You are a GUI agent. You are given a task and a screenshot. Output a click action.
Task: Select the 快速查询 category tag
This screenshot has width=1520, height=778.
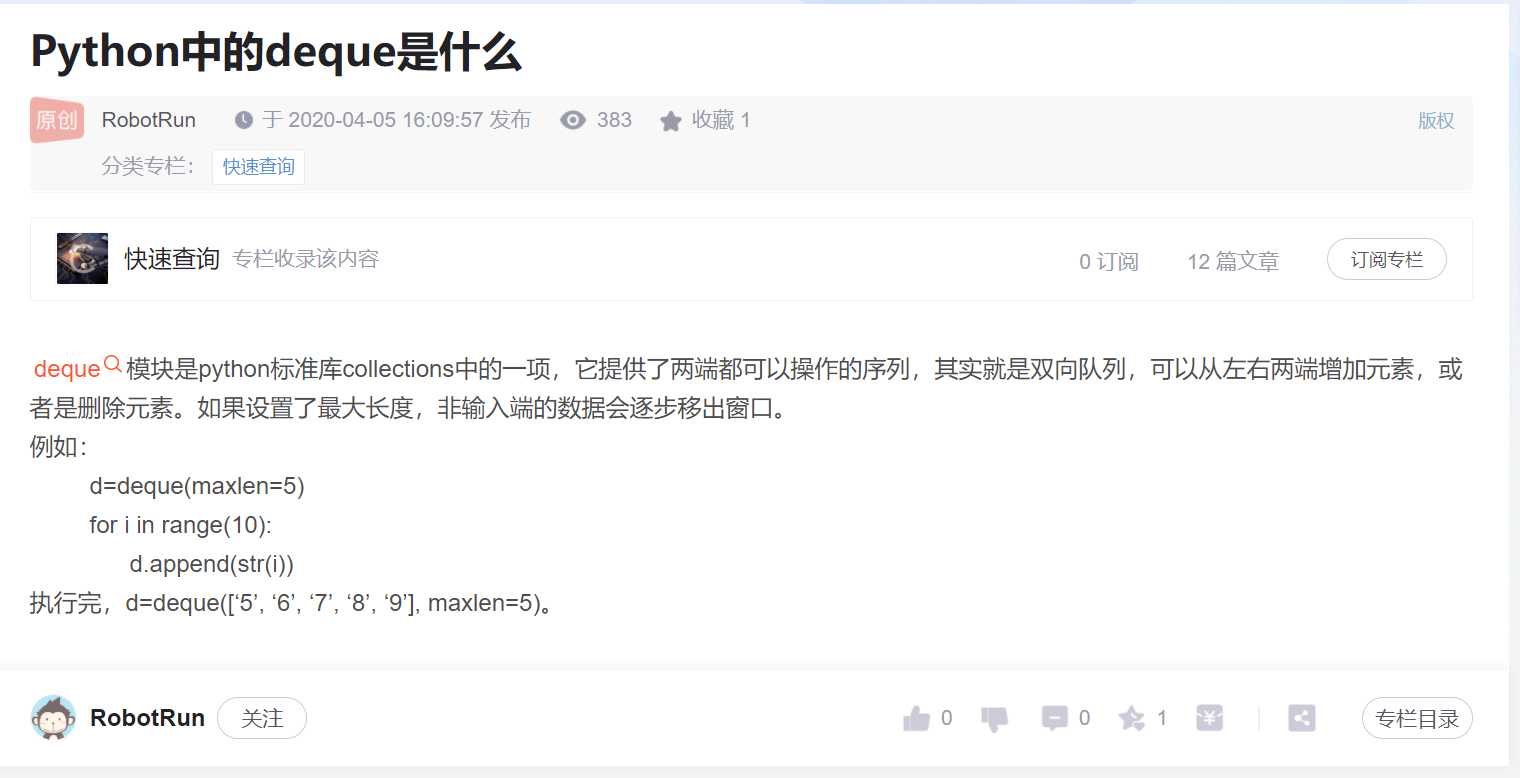(x=258, y=167)
